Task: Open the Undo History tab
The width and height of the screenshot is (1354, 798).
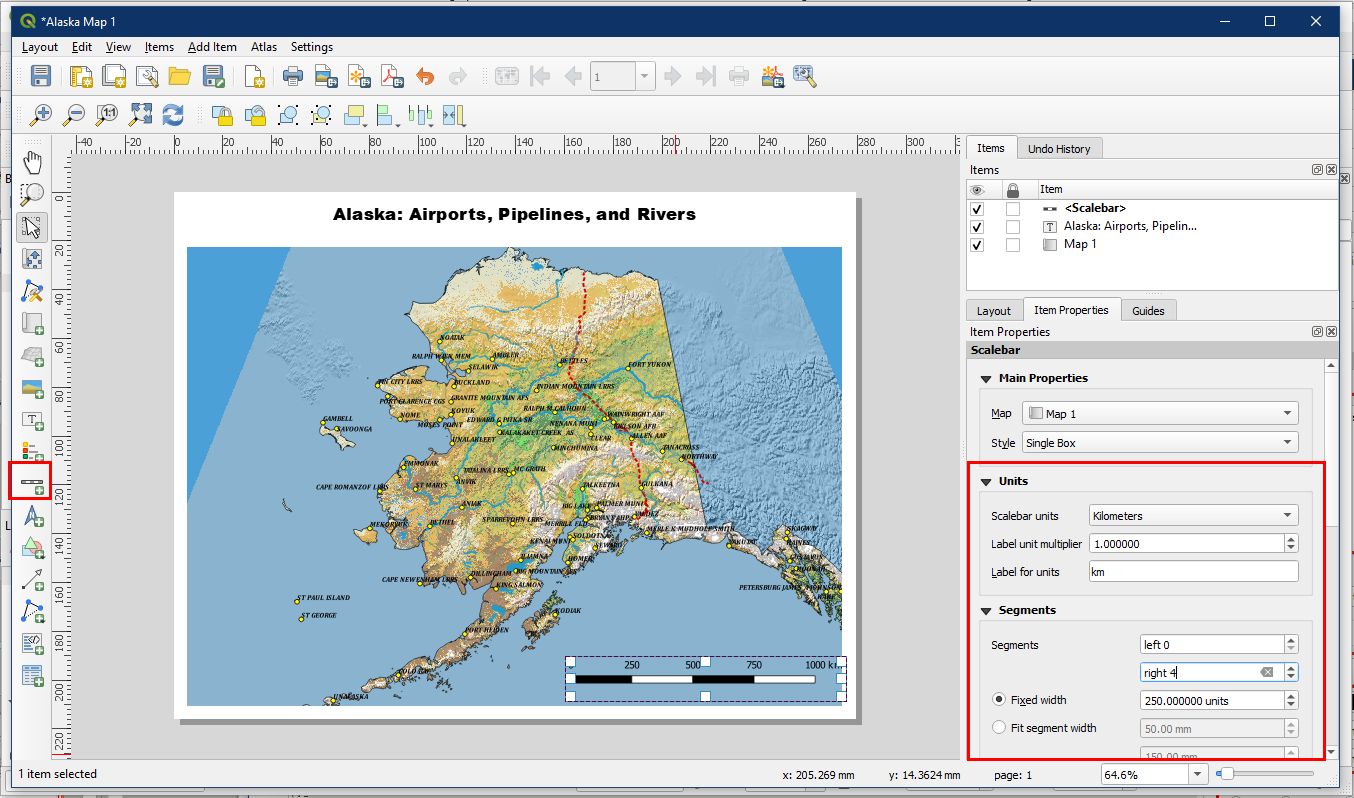Action: 1059,149
